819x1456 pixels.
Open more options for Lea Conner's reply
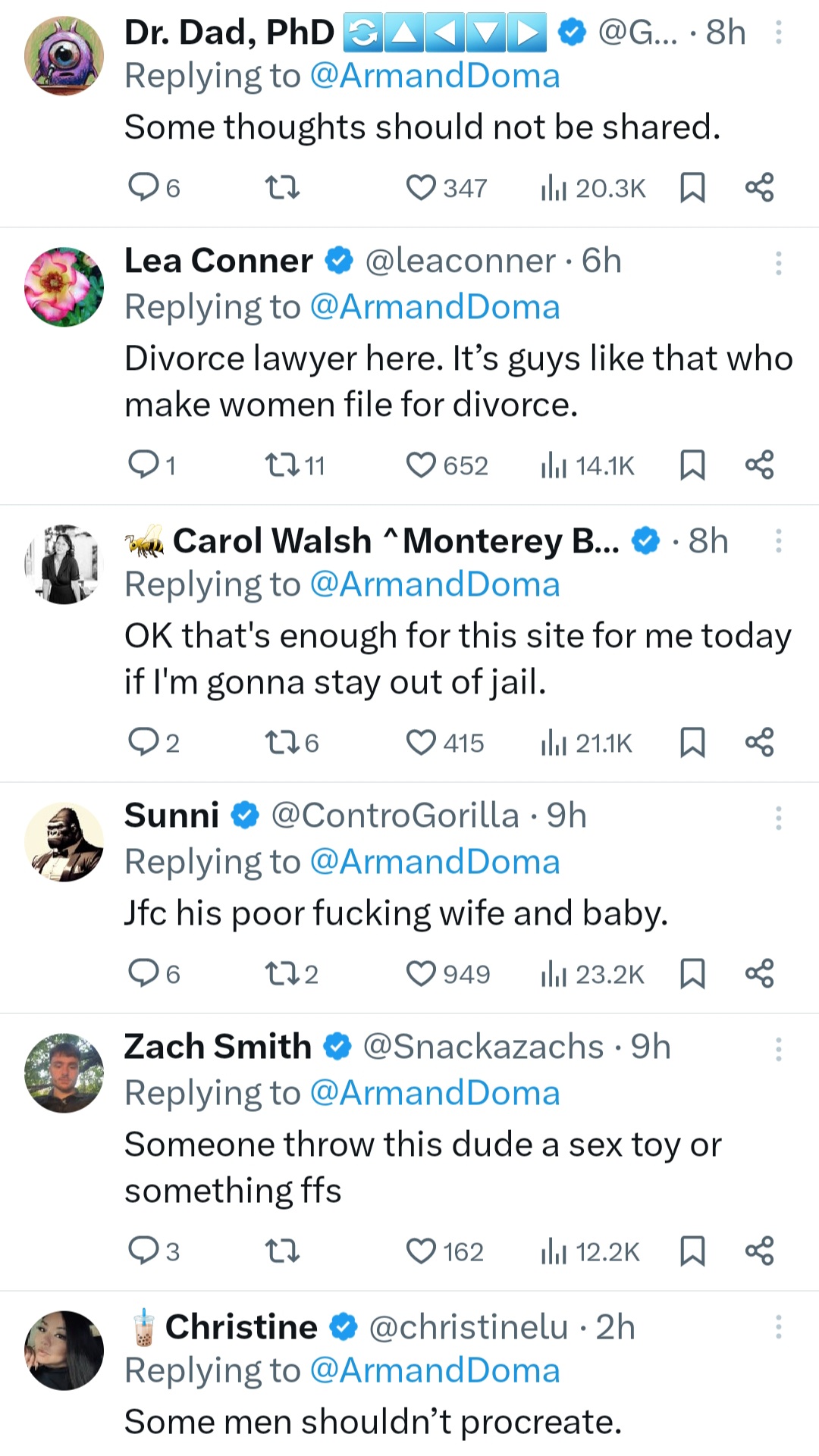point(778,262)
